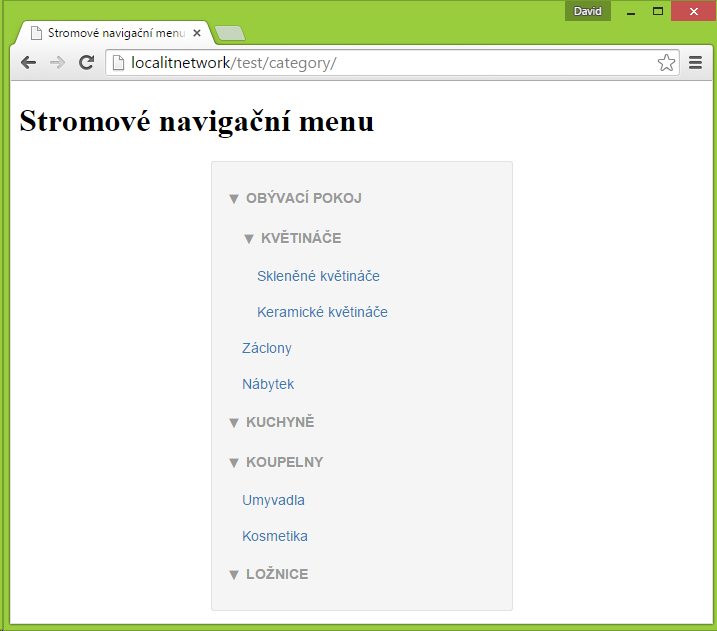Maximize the browser window
Image resolution: width=717 pixels, height=631 pixels.
click(x=658, y=11)
